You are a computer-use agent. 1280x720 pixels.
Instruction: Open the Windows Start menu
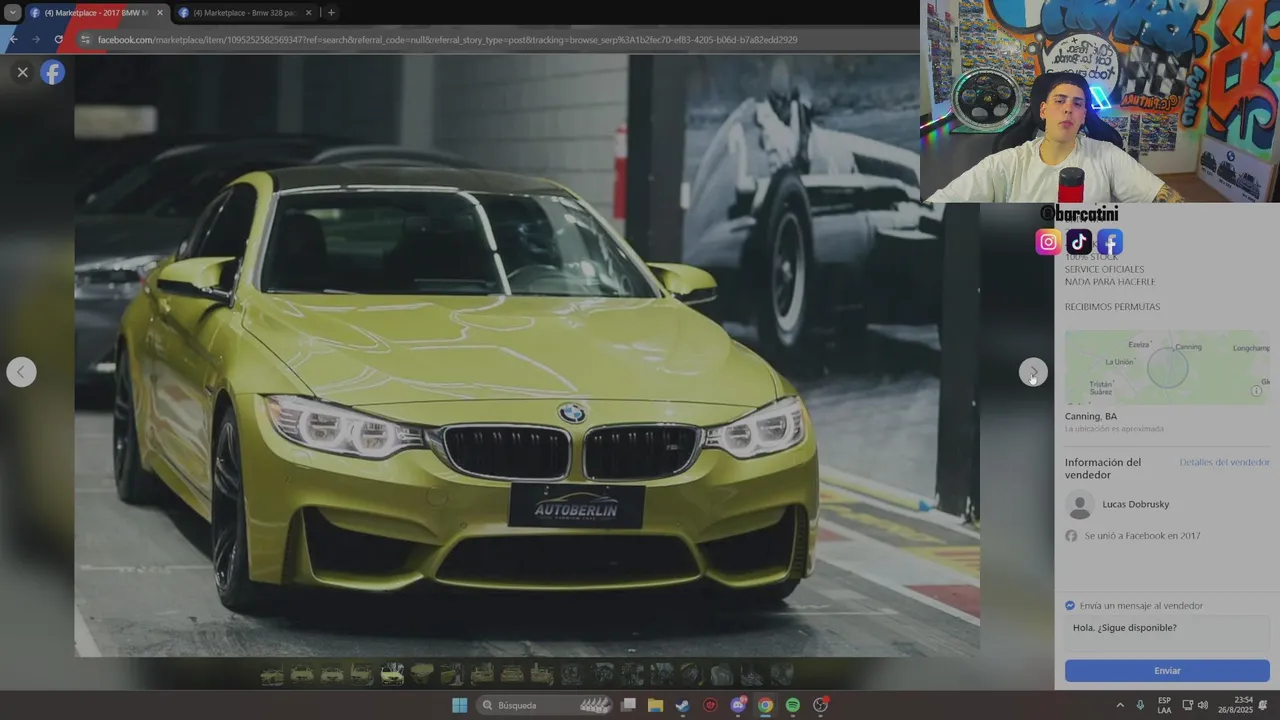(459, 705)
